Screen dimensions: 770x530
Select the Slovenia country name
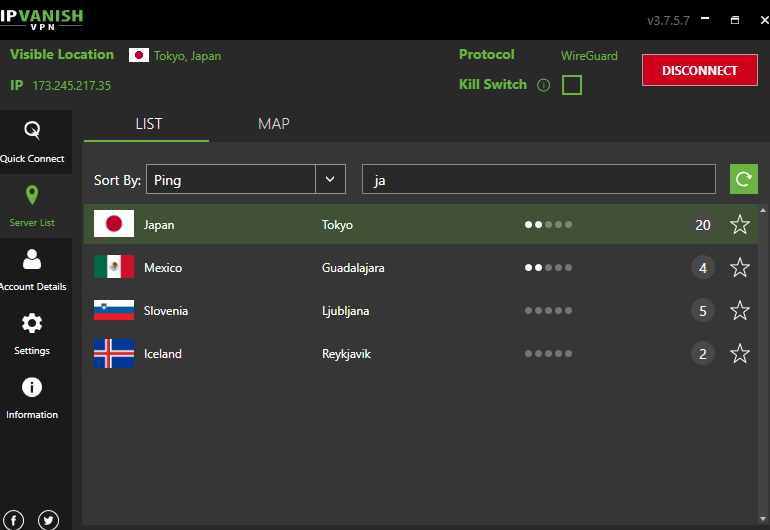(x=165, y=311)
